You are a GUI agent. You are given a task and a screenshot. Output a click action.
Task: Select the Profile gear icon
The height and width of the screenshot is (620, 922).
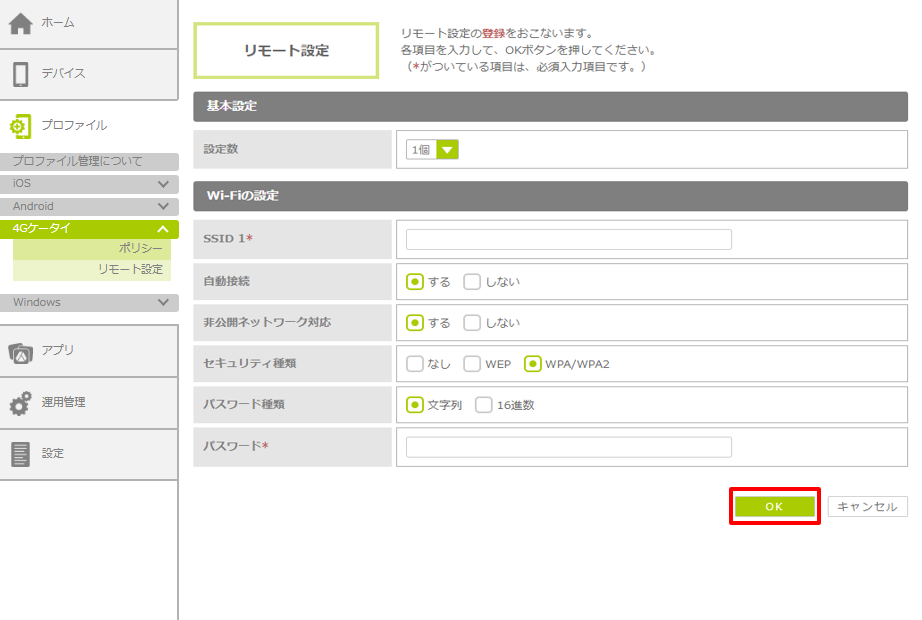[x=21, y=126]
